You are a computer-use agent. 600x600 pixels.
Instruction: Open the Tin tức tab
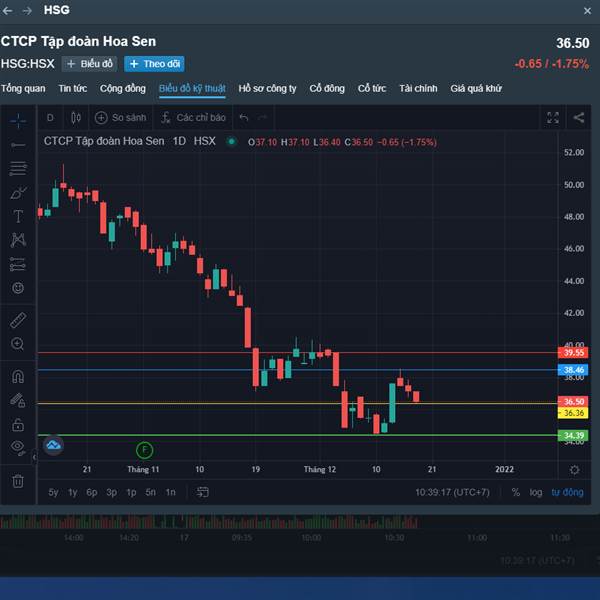coord(73,88)
